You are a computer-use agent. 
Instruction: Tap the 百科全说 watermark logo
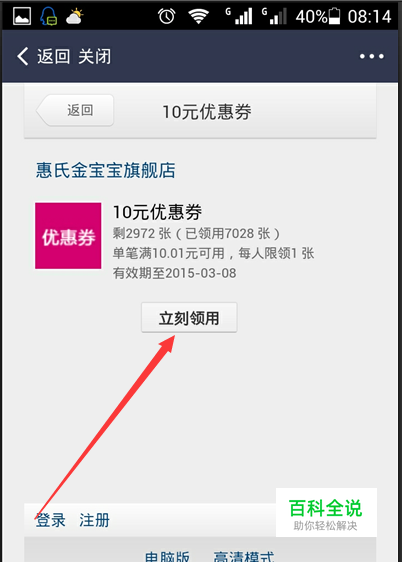coord(326,513)
